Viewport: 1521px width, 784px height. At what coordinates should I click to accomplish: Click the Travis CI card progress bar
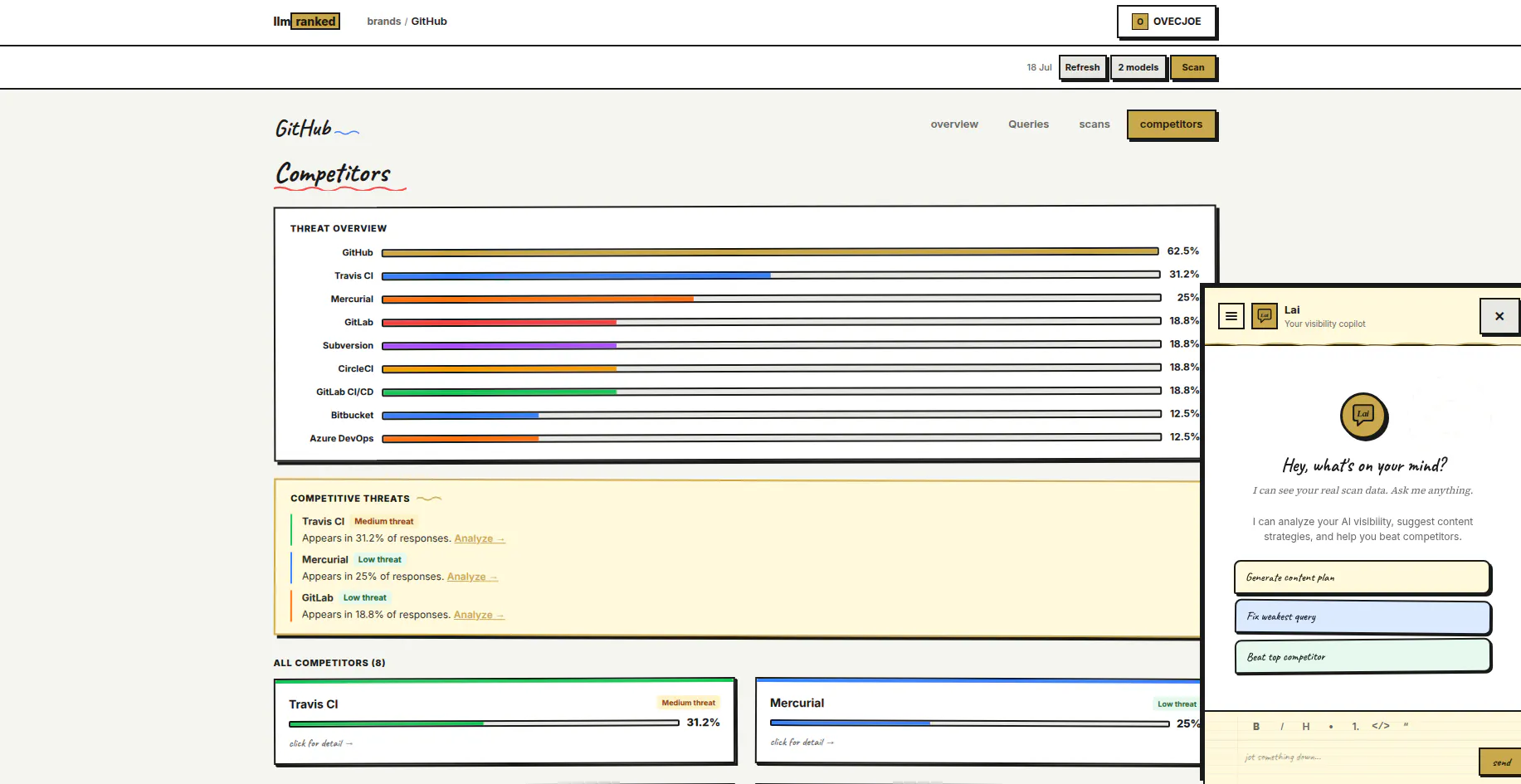click(484, 723)
